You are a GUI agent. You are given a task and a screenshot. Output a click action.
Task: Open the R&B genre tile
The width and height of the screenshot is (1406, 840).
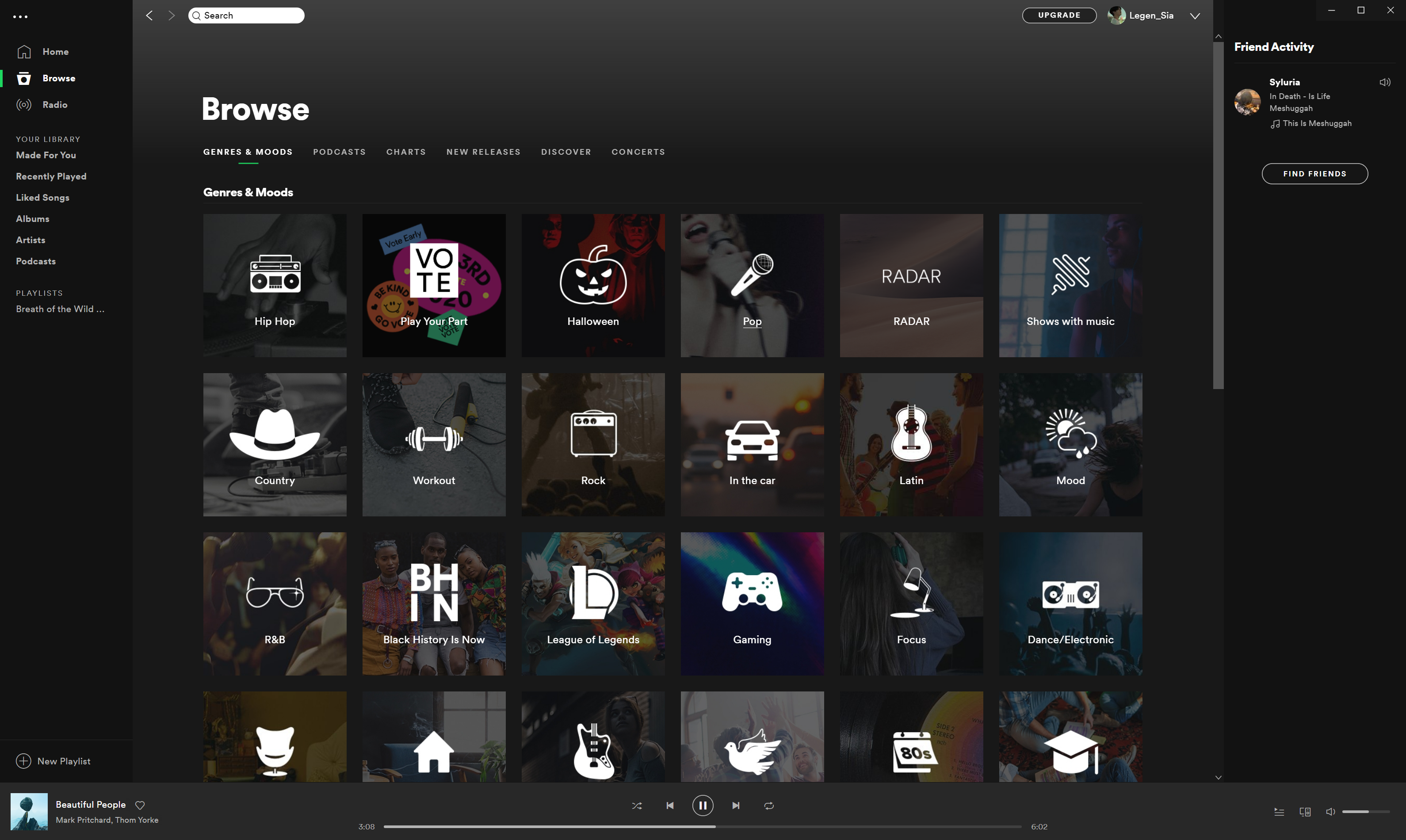click(x=275, y=603)
